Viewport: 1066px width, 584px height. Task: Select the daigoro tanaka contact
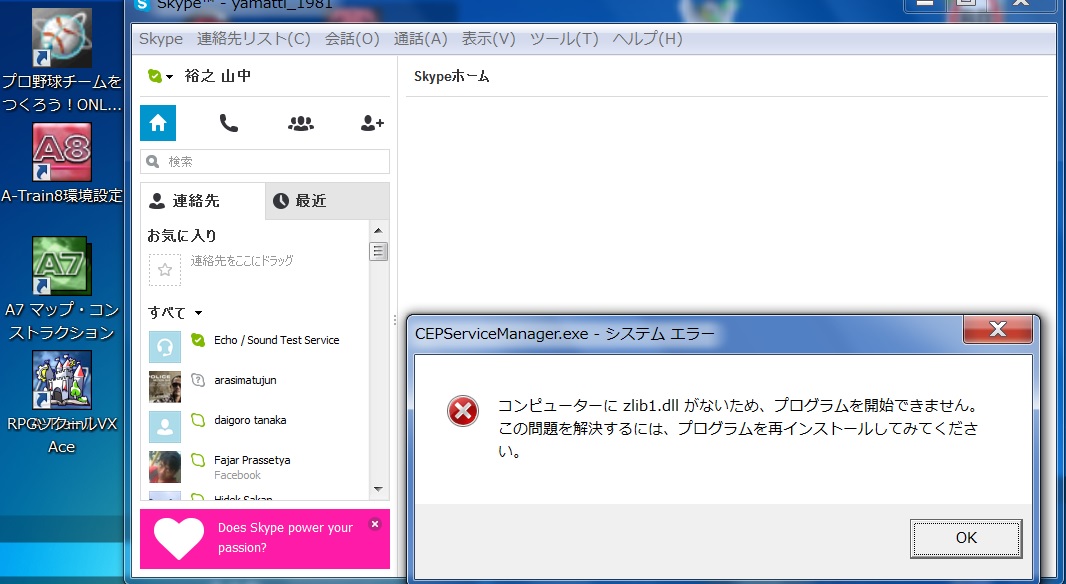click(x=250, y=420)
